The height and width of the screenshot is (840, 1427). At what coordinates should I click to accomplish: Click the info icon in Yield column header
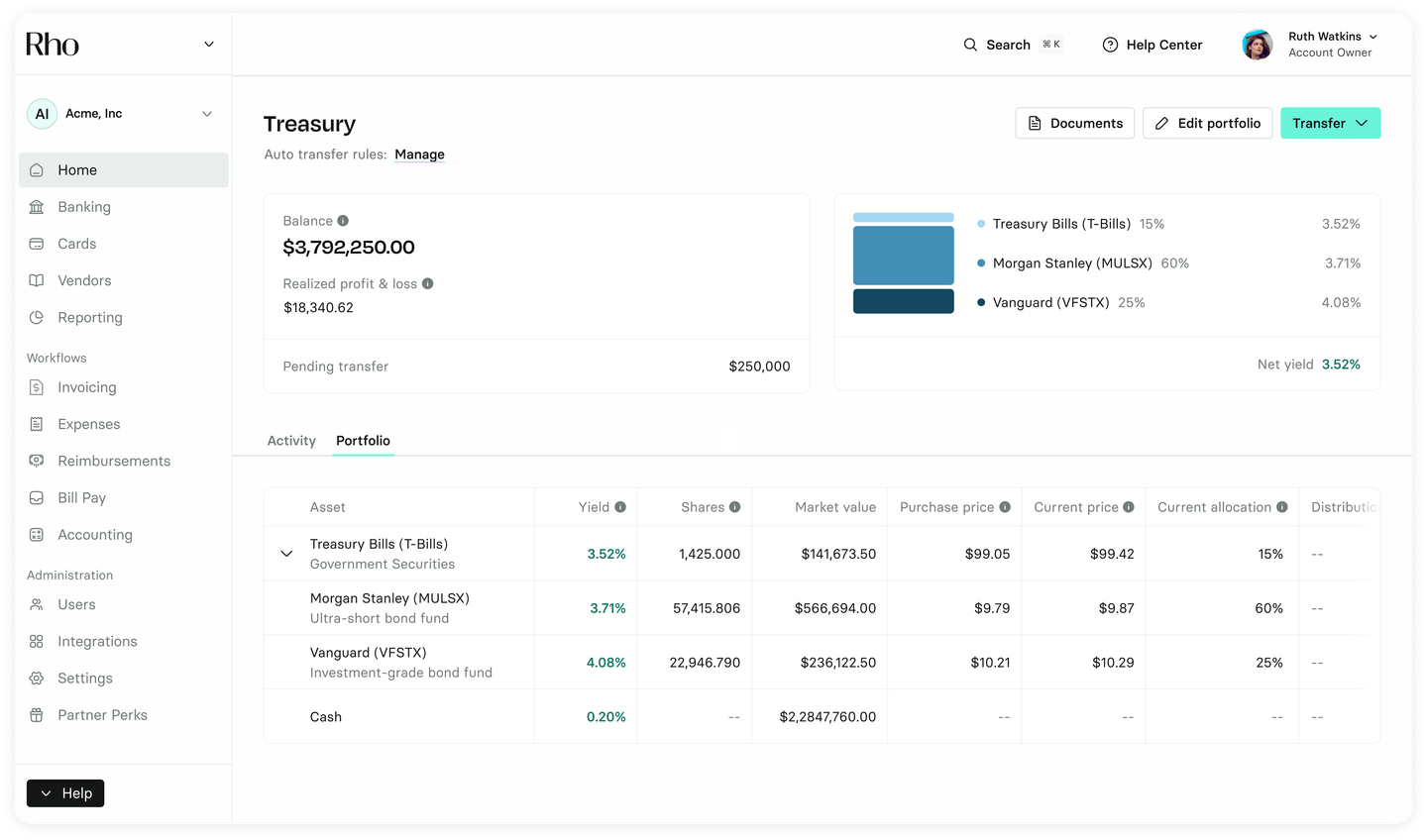[620, 507]
